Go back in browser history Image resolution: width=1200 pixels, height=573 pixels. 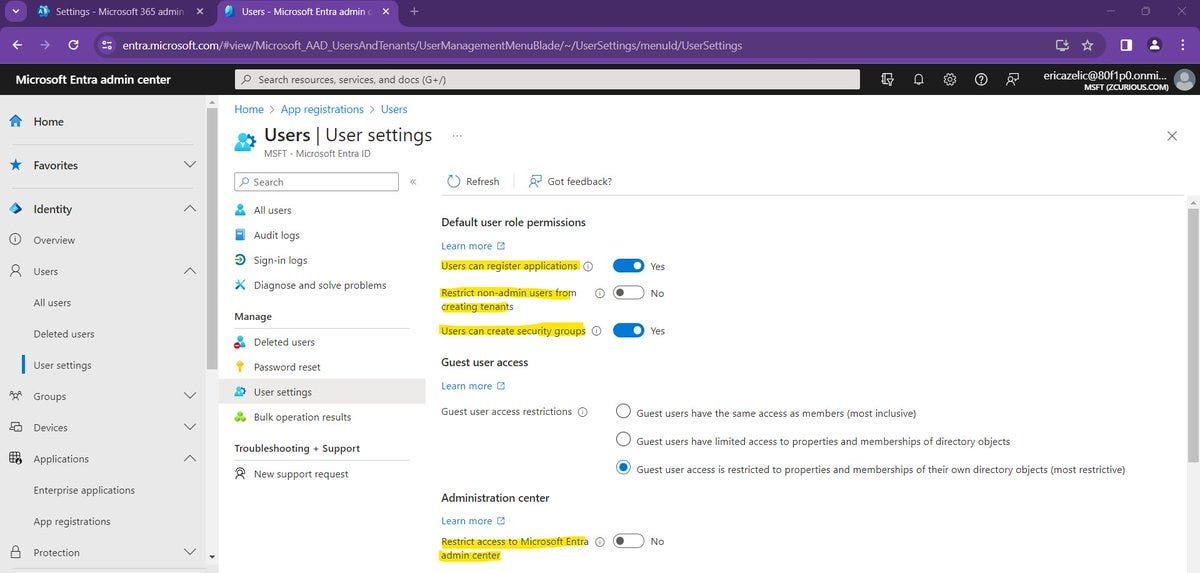[17, 45]
